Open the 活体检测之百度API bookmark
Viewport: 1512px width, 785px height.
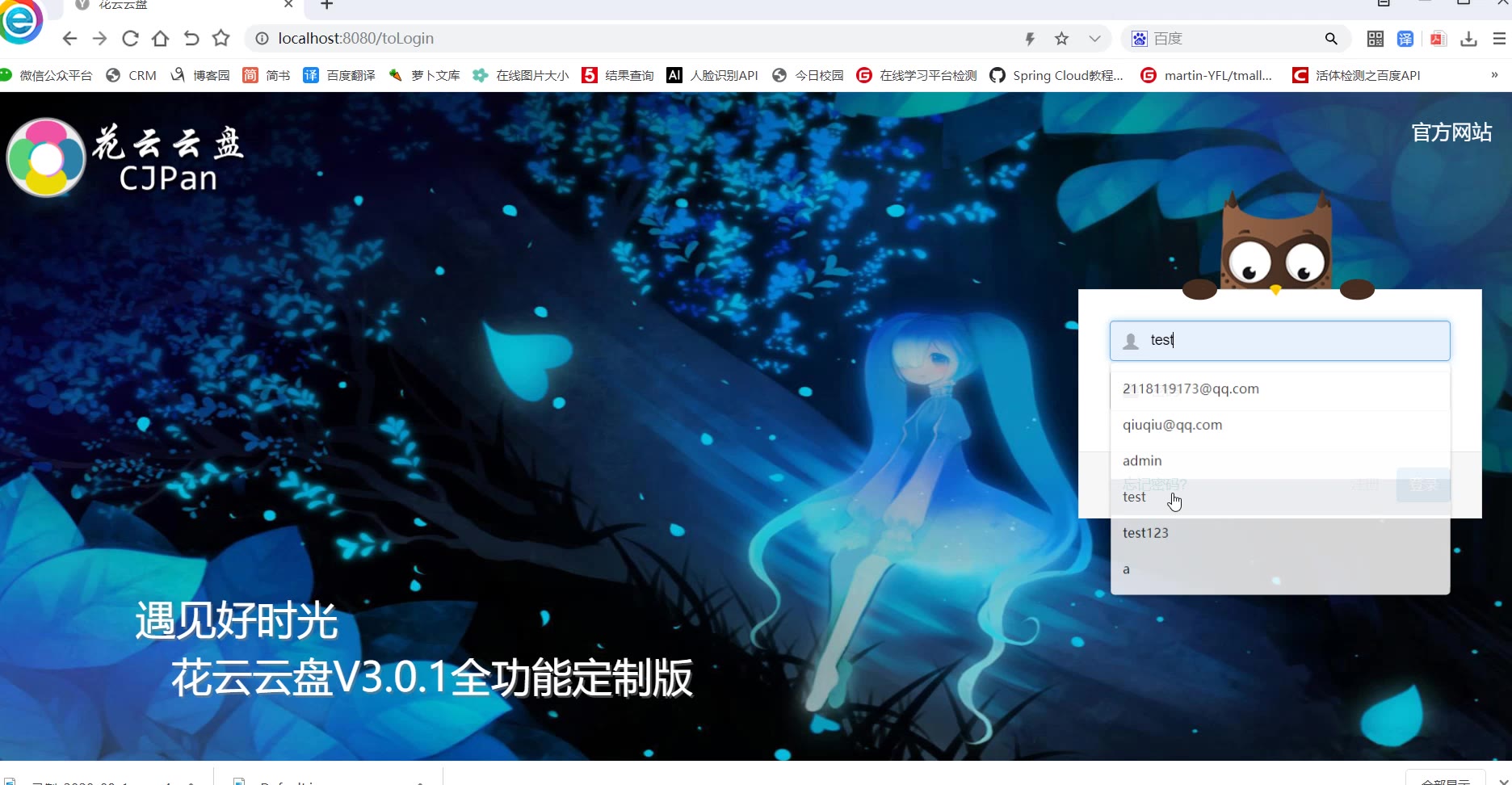1356,75
